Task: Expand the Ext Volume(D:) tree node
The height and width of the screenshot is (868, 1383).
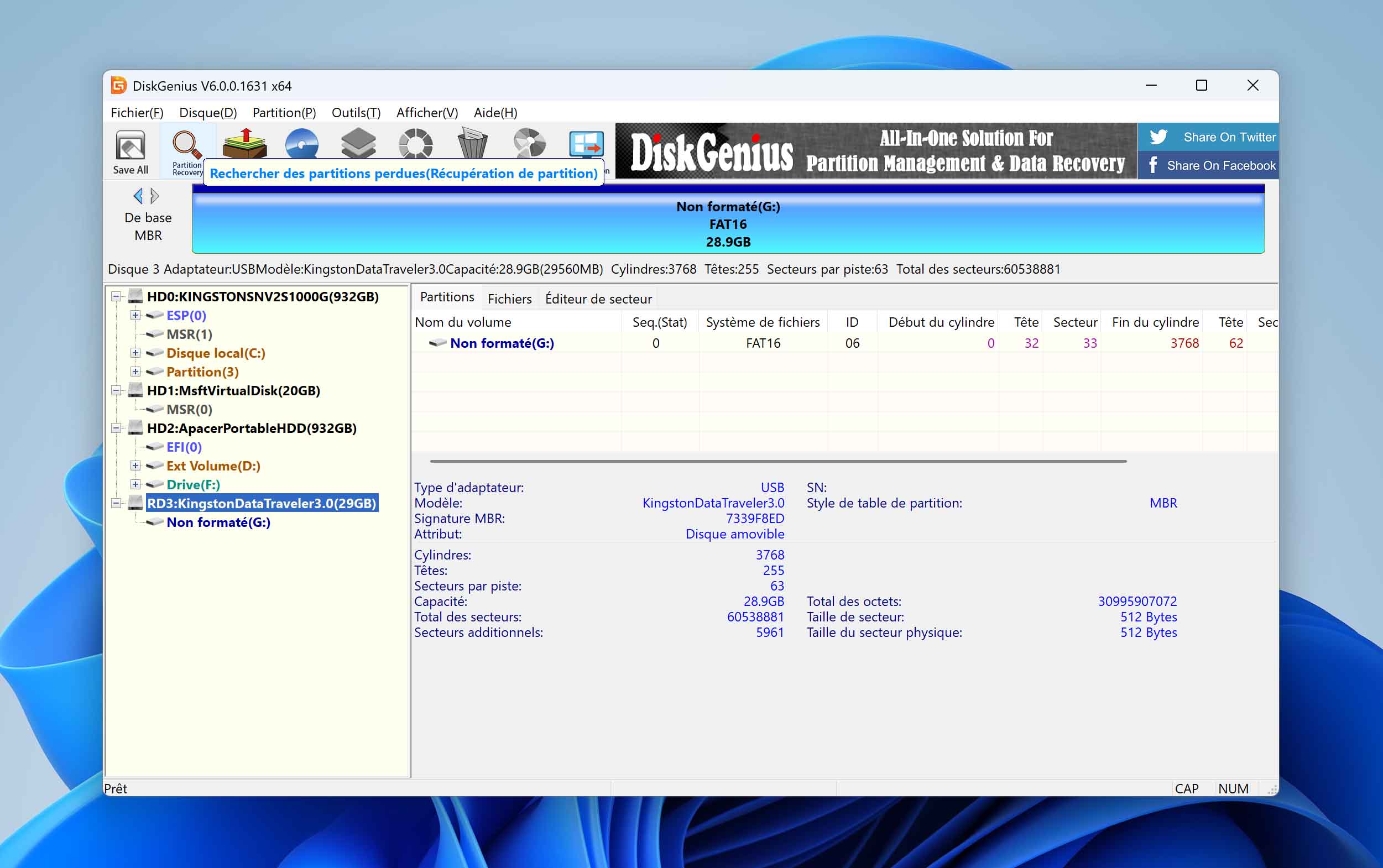Action: click(x=135, y=466)
